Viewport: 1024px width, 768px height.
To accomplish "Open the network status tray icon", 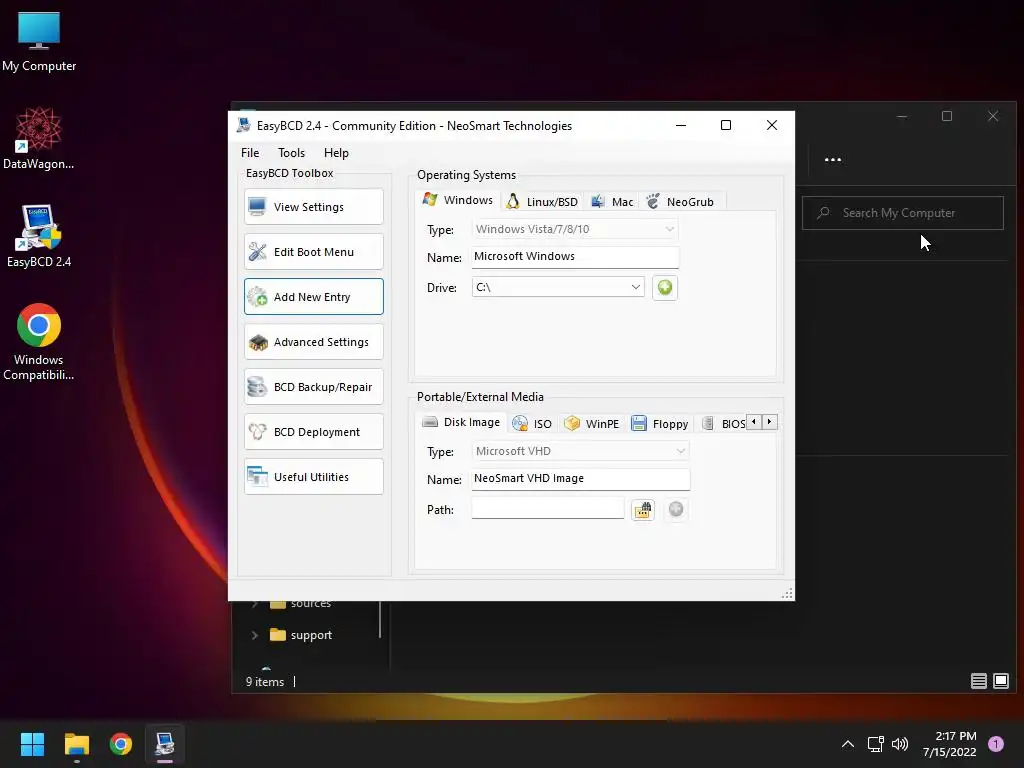I will point(875,744).
